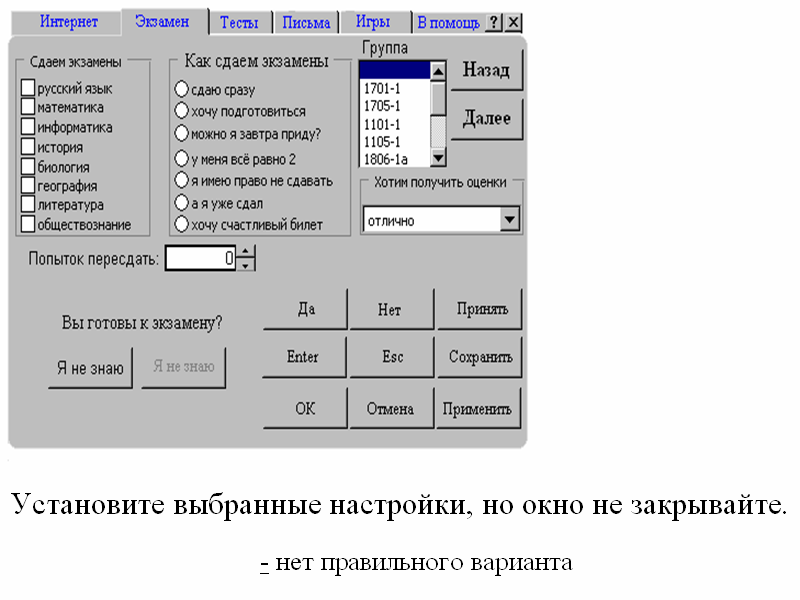Click the Попыток пересдать number field
Screen dimensions: 800x600
(200, 258)
